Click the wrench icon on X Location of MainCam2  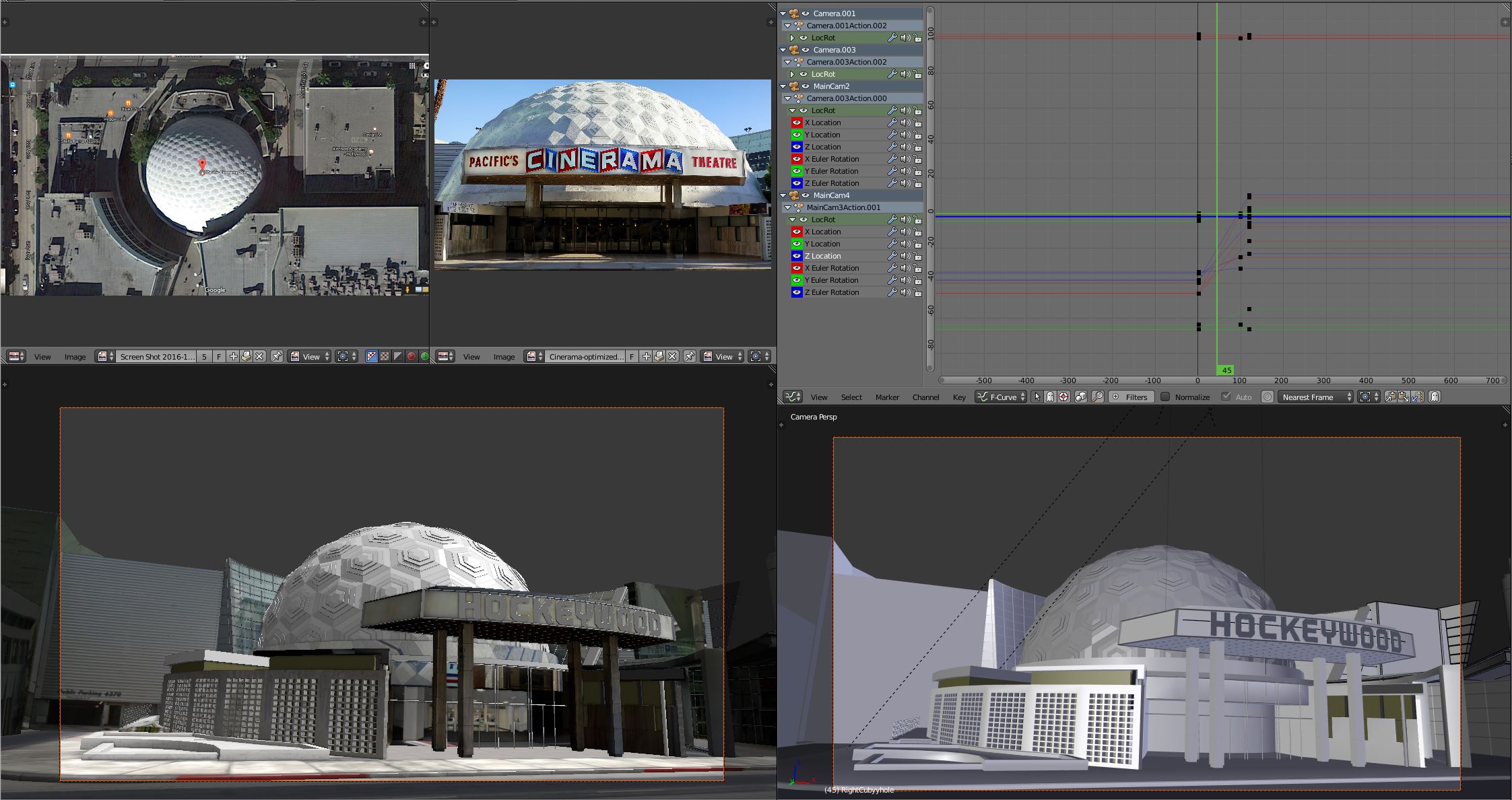pyautogui.click(x=892, y=123)
